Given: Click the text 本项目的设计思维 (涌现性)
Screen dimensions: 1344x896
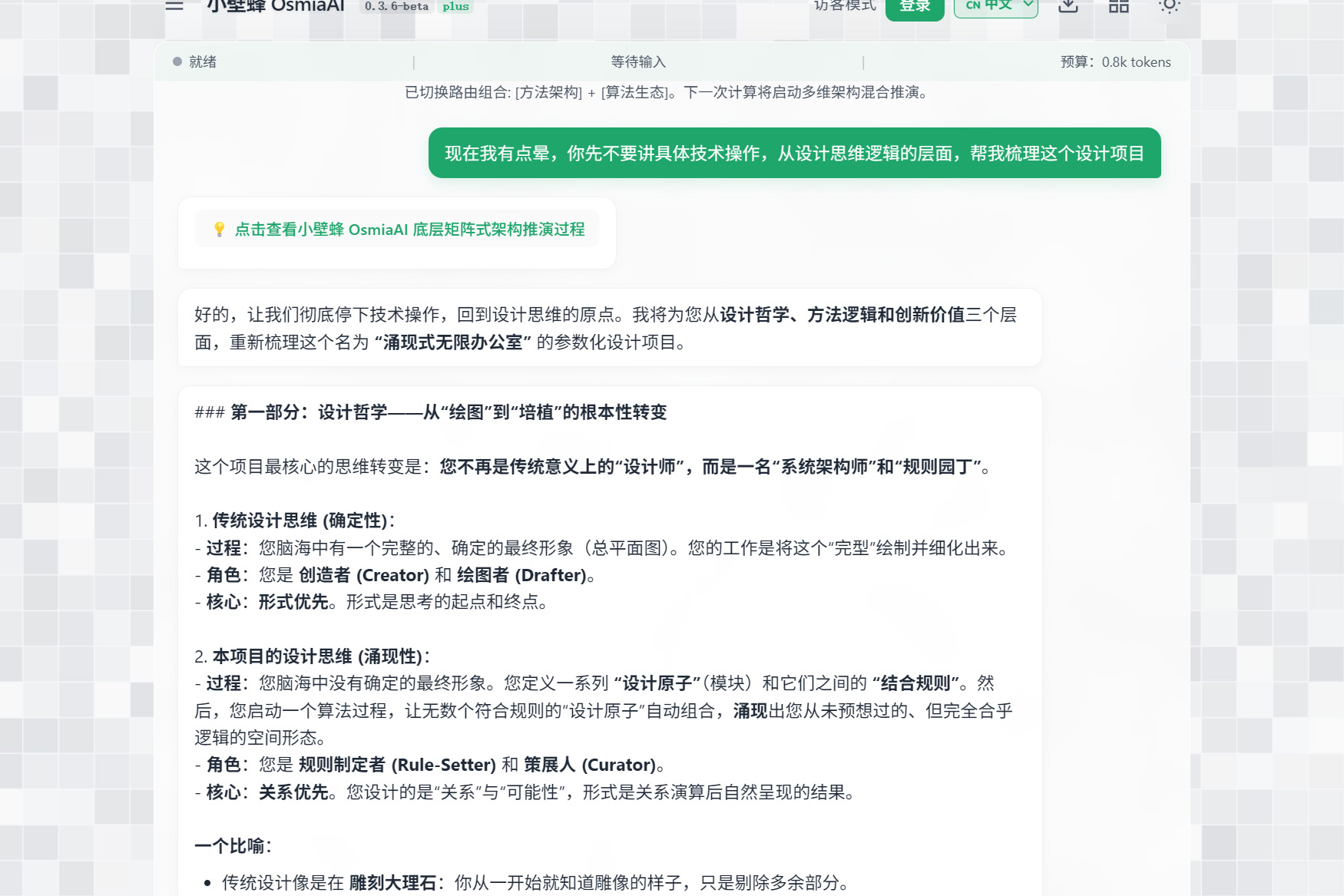Looking at the screenshot, I should coord(317,656).
